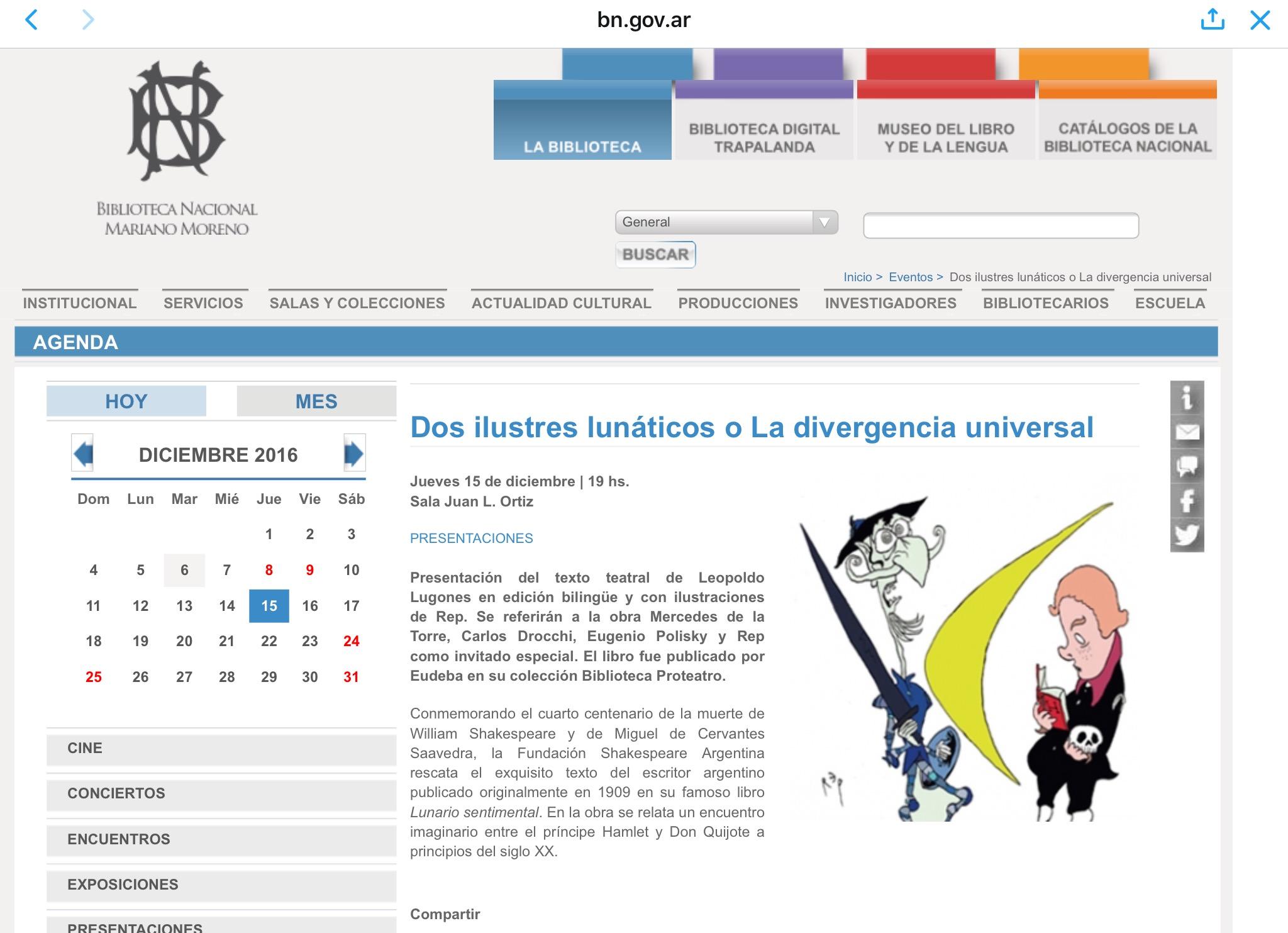Open the Salas y Colecciones menu
The image size is (1288, 933).
point(357,303)
